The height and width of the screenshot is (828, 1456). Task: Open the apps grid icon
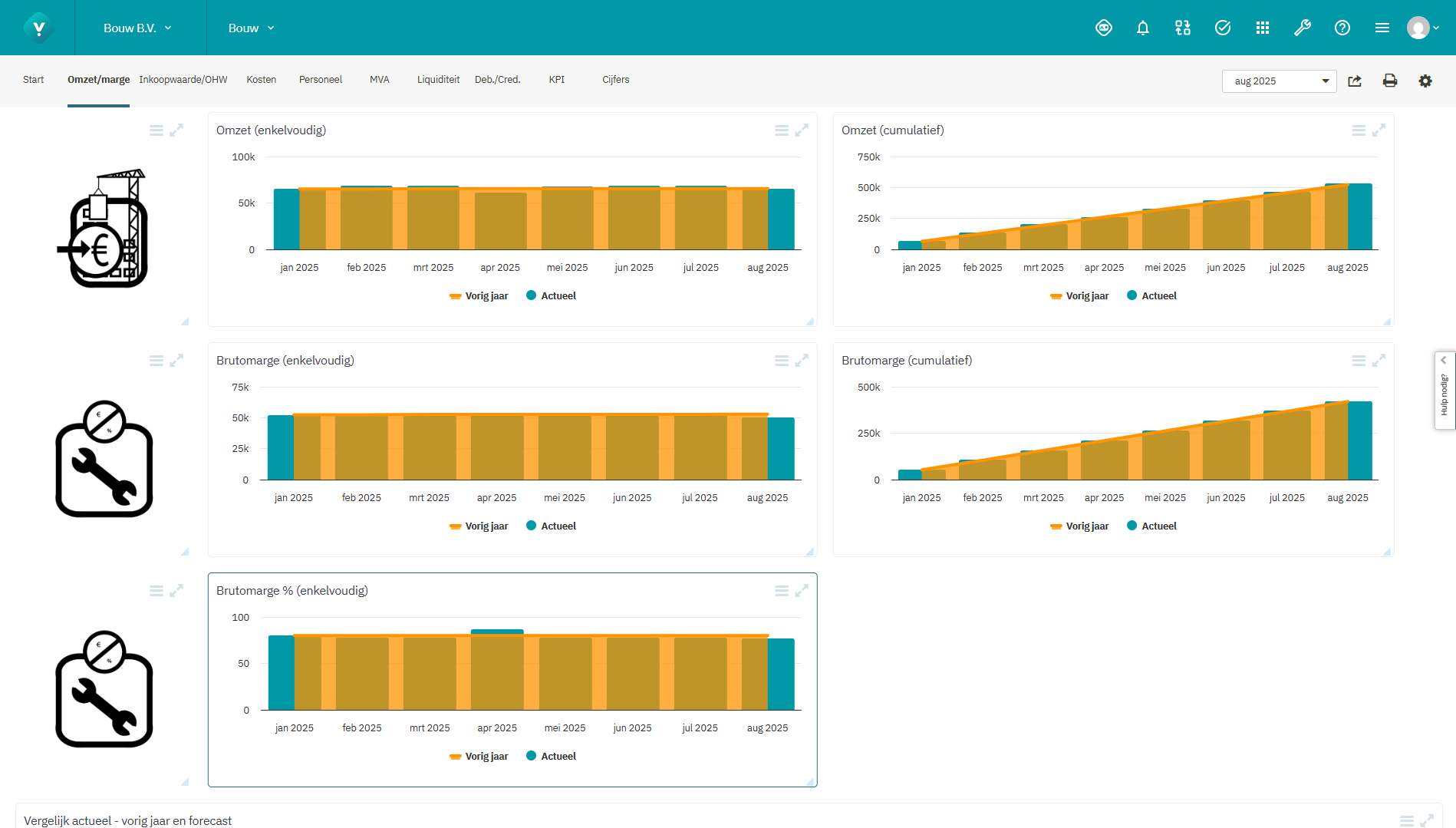[x=1263, y=28]
